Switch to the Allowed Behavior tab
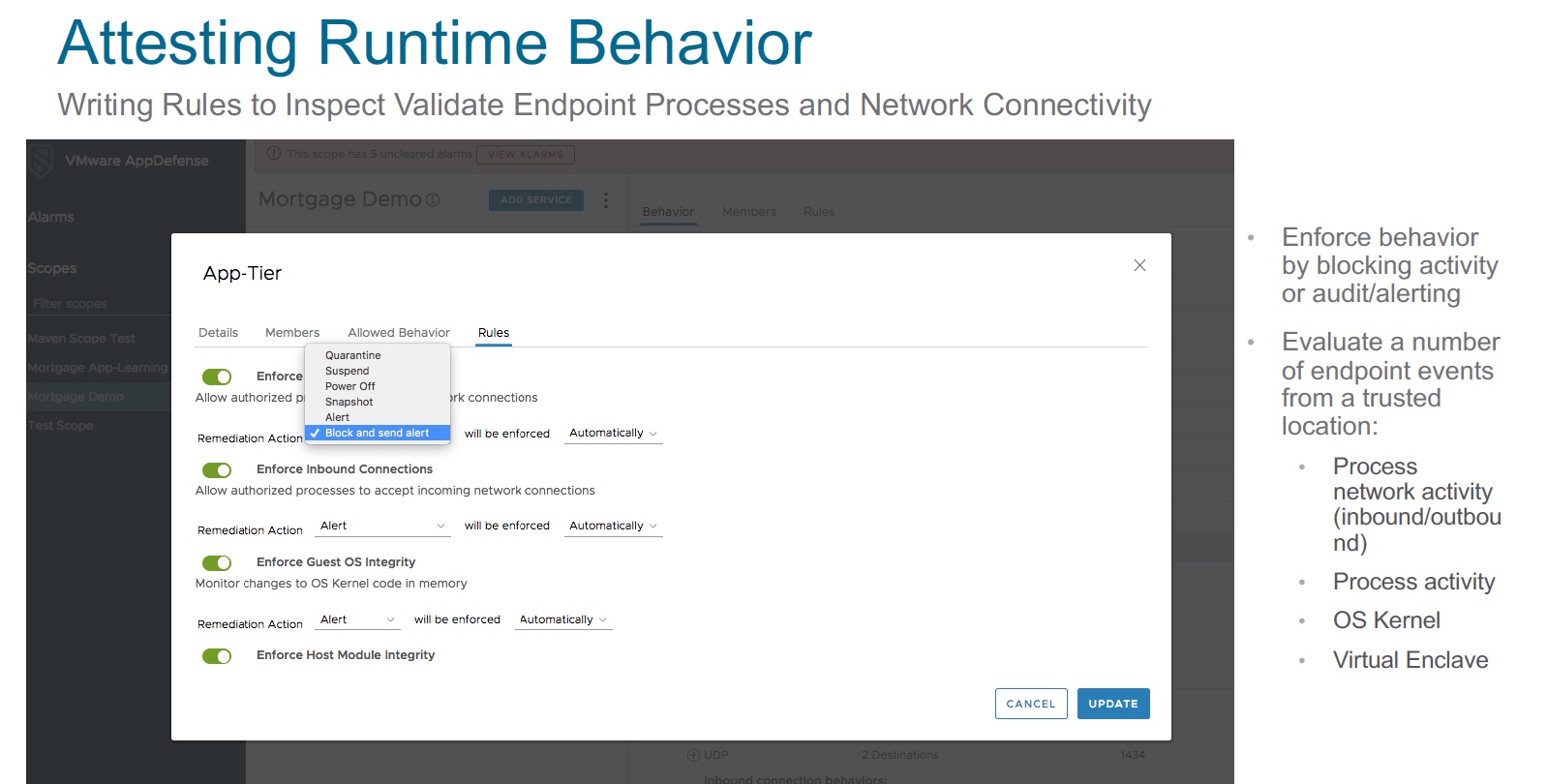1547x784 pixels. pos(399,332)
